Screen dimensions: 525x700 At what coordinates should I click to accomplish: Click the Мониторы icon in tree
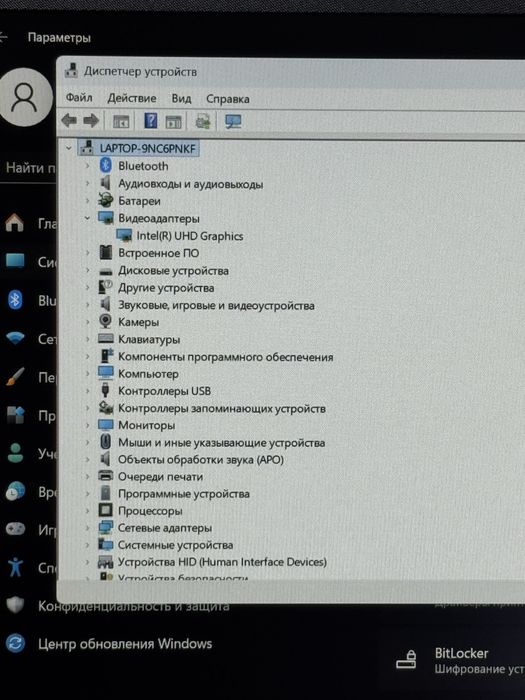click(106, 425)
